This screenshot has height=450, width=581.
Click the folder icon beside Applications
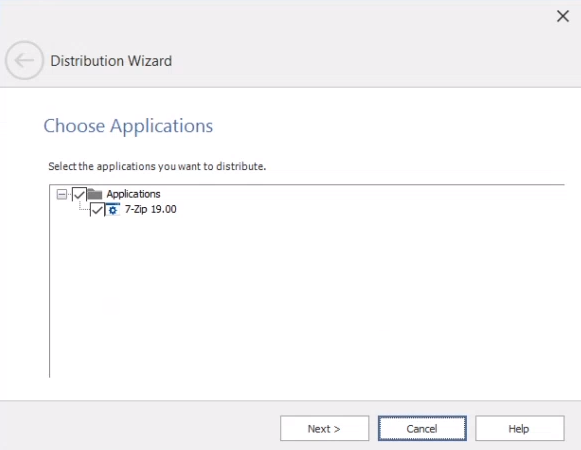[95, 194]
